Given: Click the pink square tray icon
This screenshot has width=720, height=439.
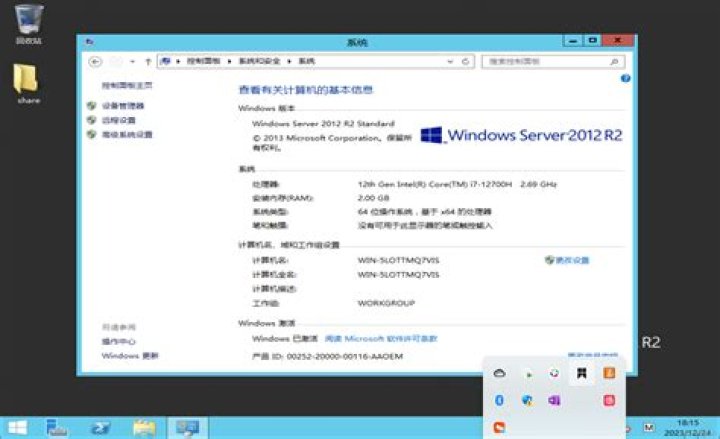Looking at the screenshot, I should (x=609, y=400).
